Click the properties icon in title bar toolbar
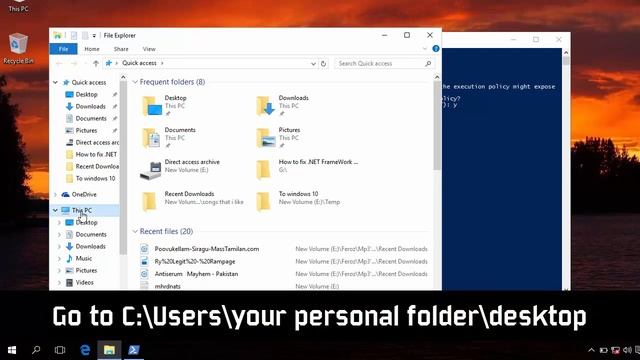The width and height of the screenshot is (640, 360). [73, 36]
